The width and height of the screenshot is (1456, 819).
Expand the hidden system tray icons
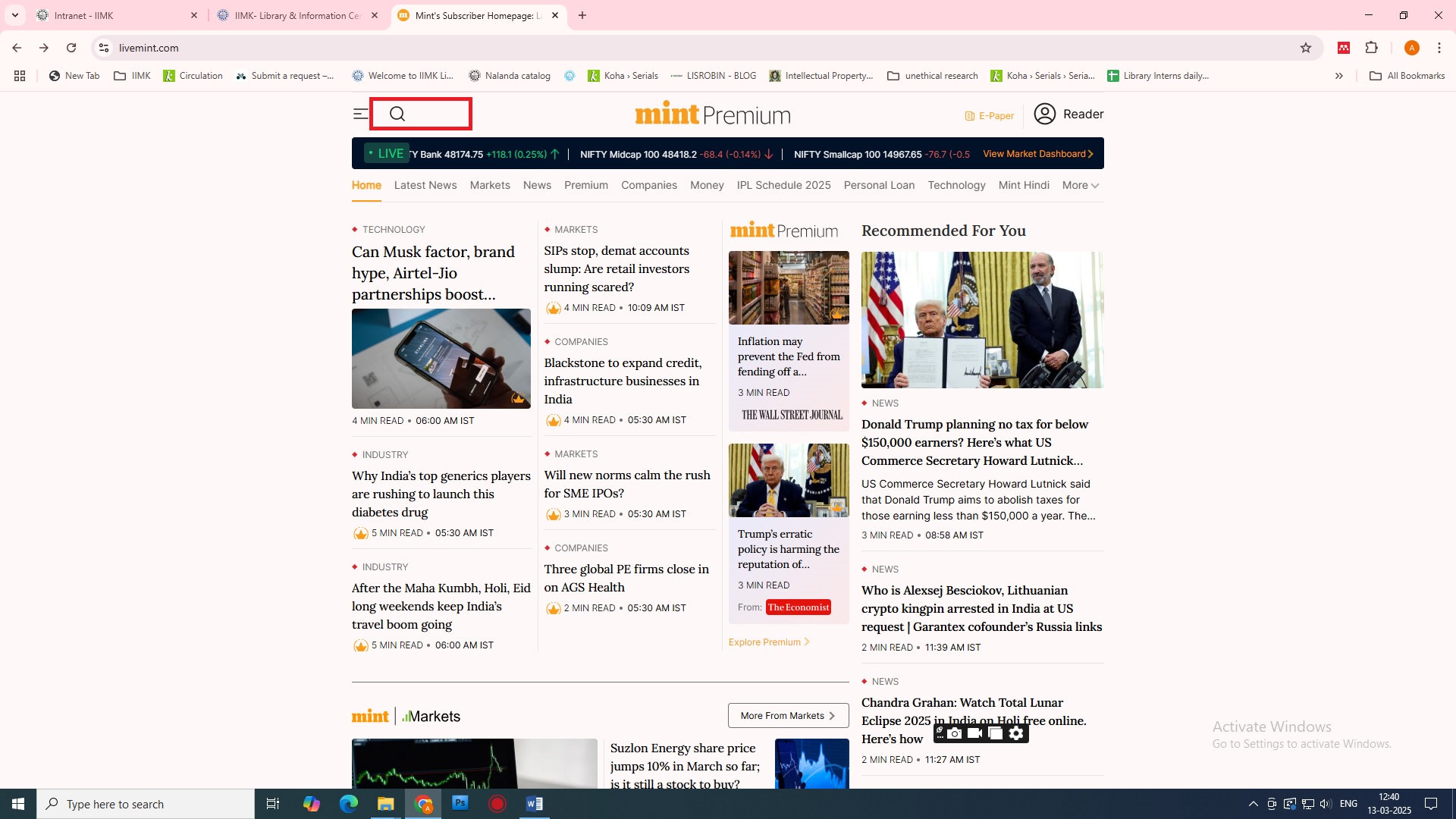(x=1253, y=804)
